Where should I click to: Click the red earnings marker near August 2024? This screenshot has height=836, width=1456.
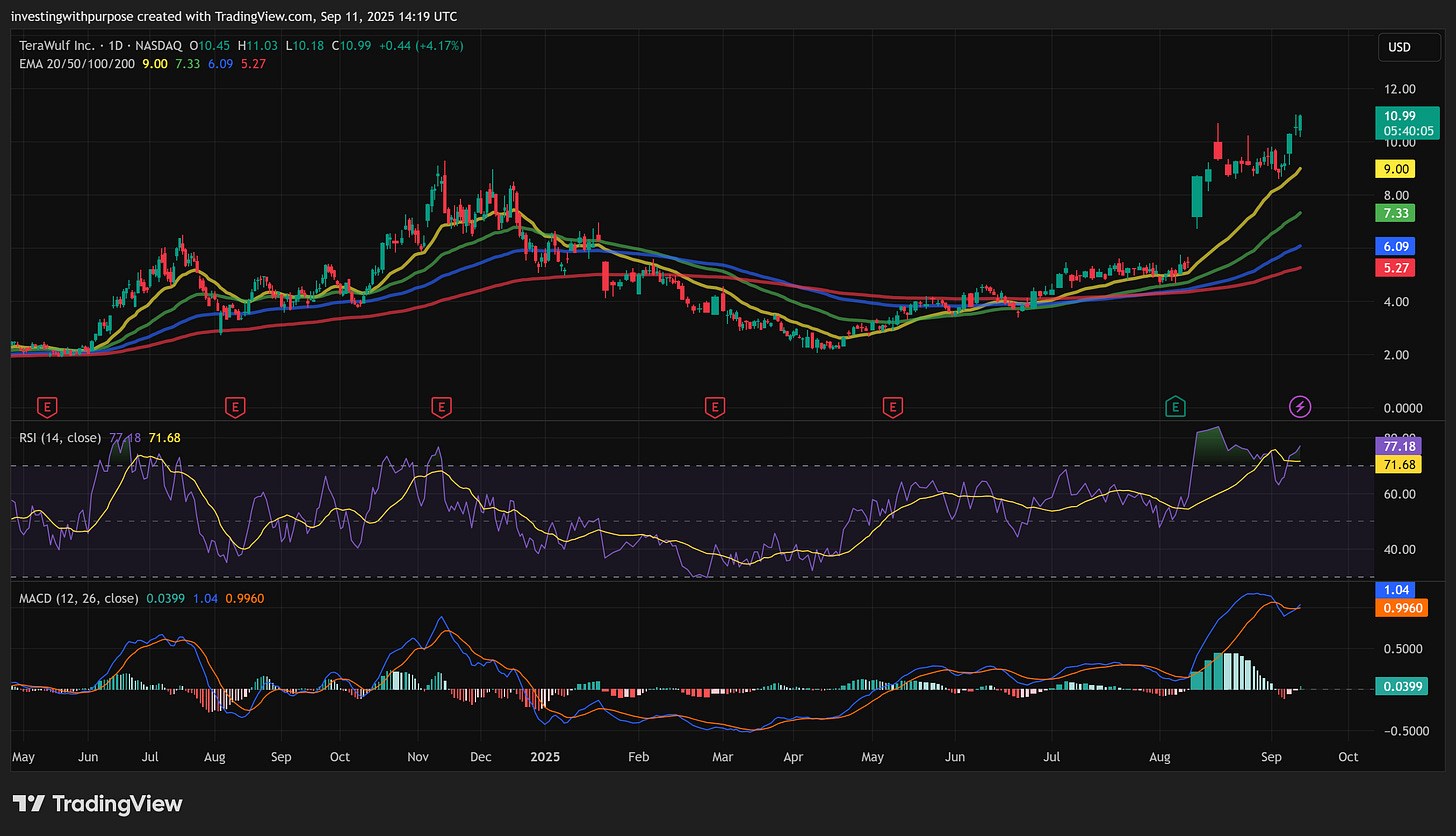point(235,406)
